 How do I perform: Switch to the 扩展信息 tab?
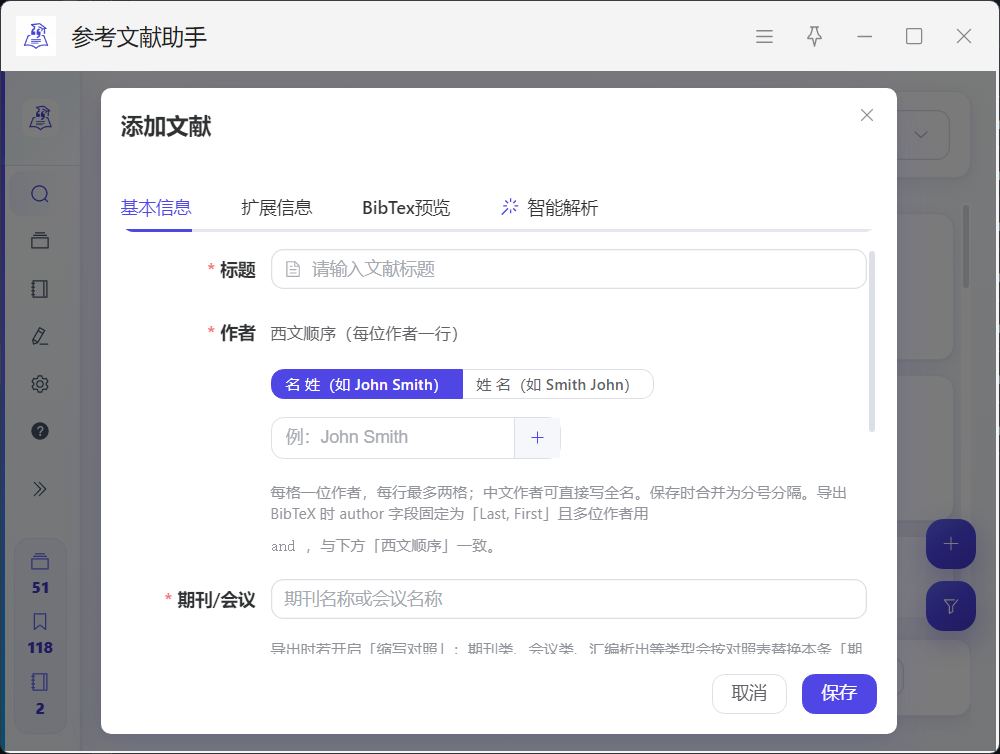pyautogui.click(x=277, y=208)
